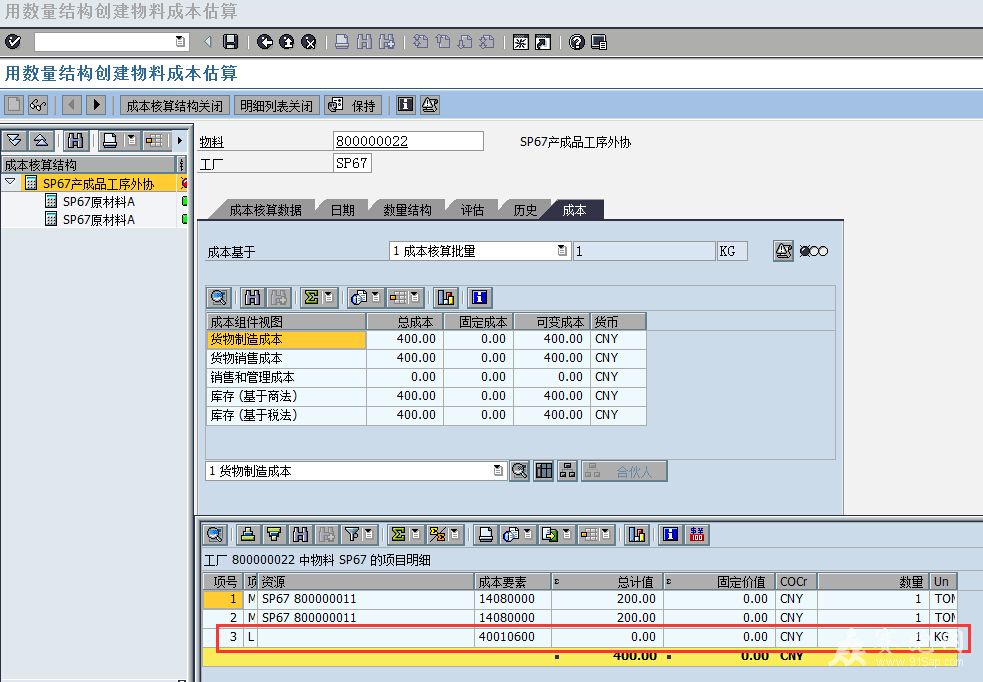Viewport: 983px width, 682px height.
Task: Sort ascending in item detail toolbar
Action: pyautogui.click(x=248, y=534)
